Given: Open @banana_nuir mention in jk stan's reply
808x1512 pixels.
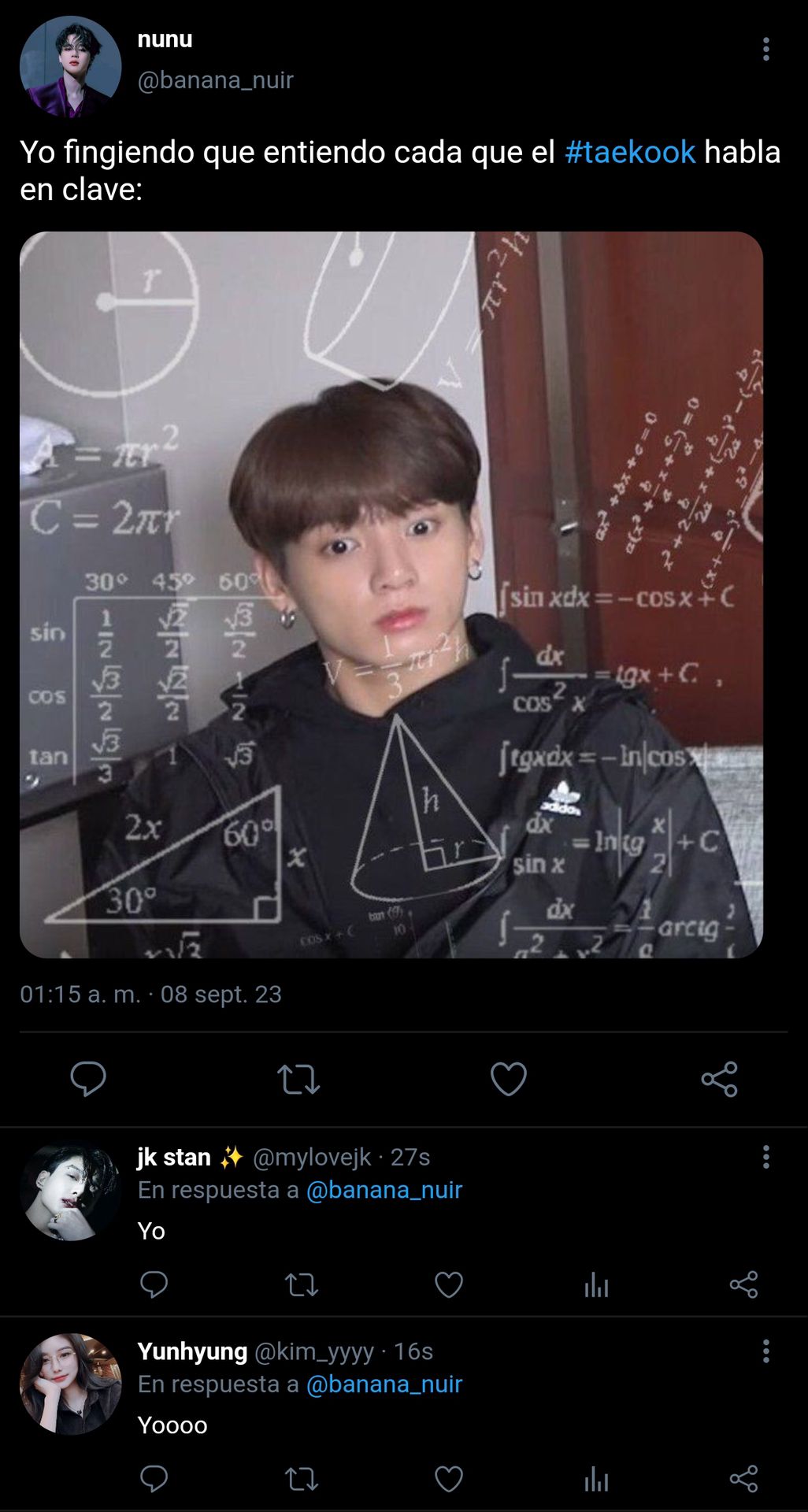Looking at the screenshot, I should (x=384, y=1189).
